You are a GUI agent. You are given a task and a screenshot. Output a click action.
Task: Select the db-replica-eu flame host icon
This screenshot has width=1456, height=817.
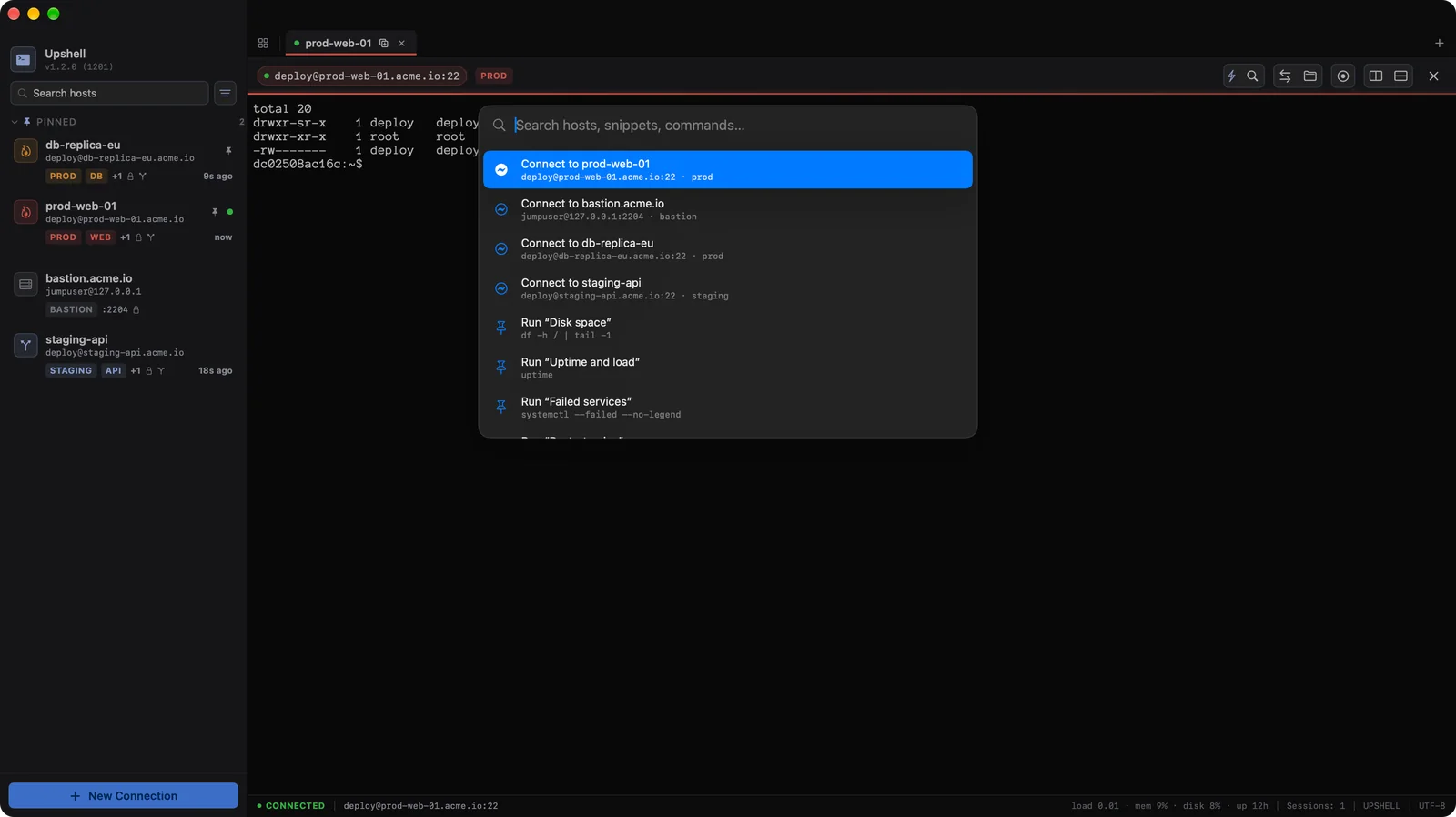[25, 151]
